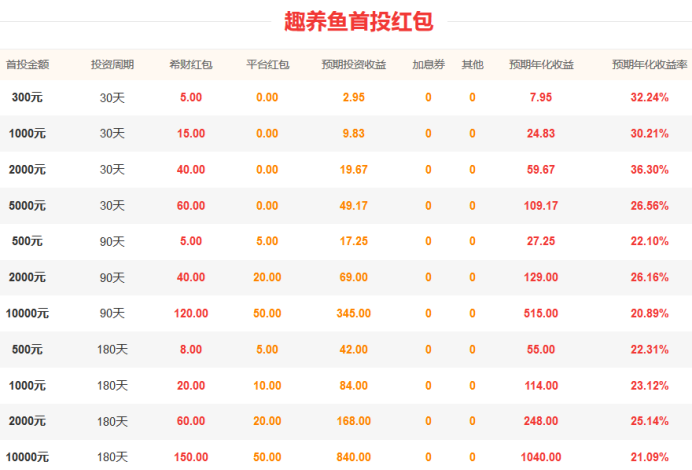Image resolution: width=692 pixels, height=470 pixels.
Task: Select the 27.25 annualized return cell
Action: click(541, 241)
